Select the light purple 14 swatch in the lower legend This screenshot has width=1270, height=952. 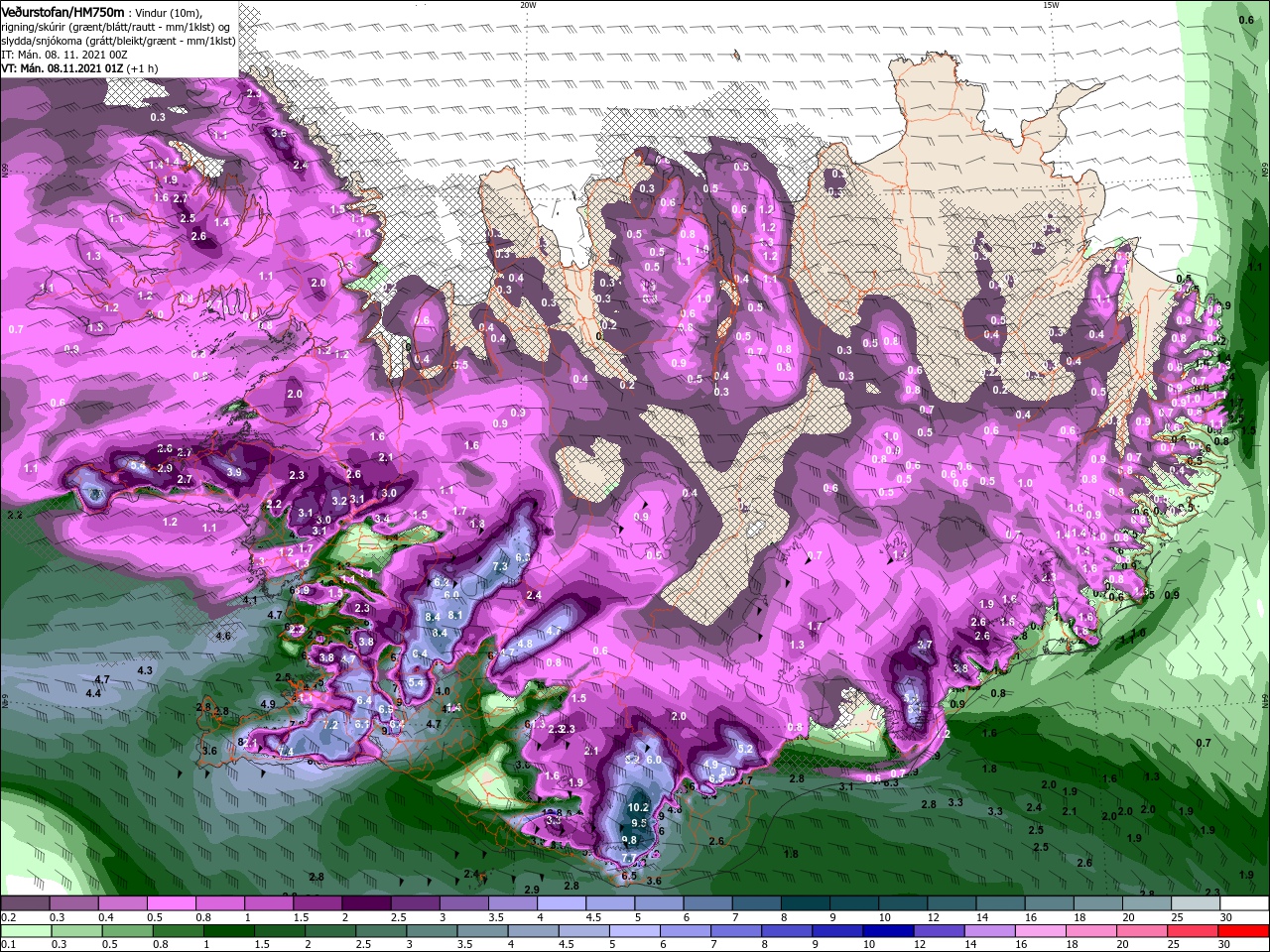pos(989,931)
